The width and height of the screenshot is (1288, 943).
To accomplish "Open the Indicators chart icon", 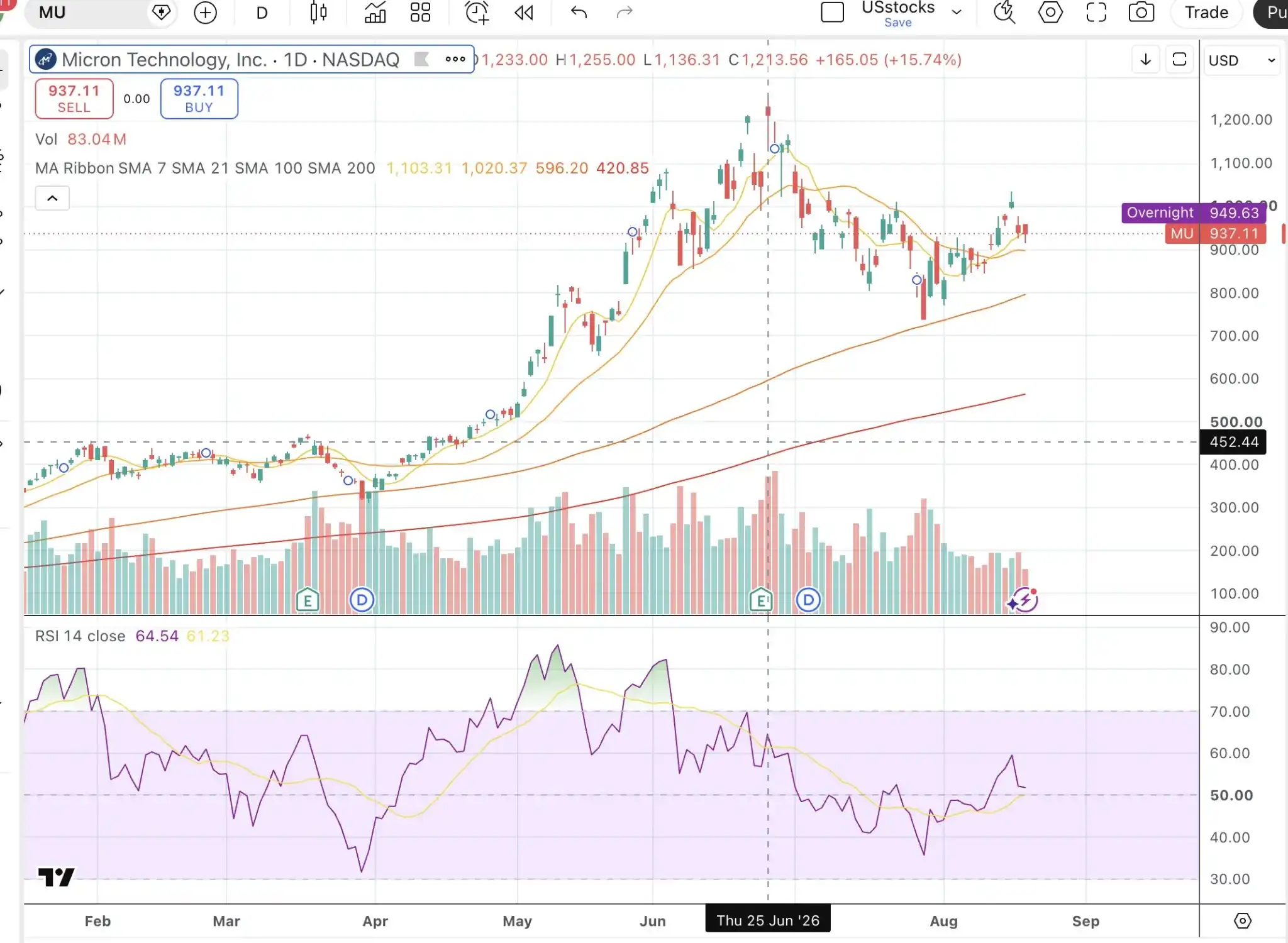I will 375,13.
